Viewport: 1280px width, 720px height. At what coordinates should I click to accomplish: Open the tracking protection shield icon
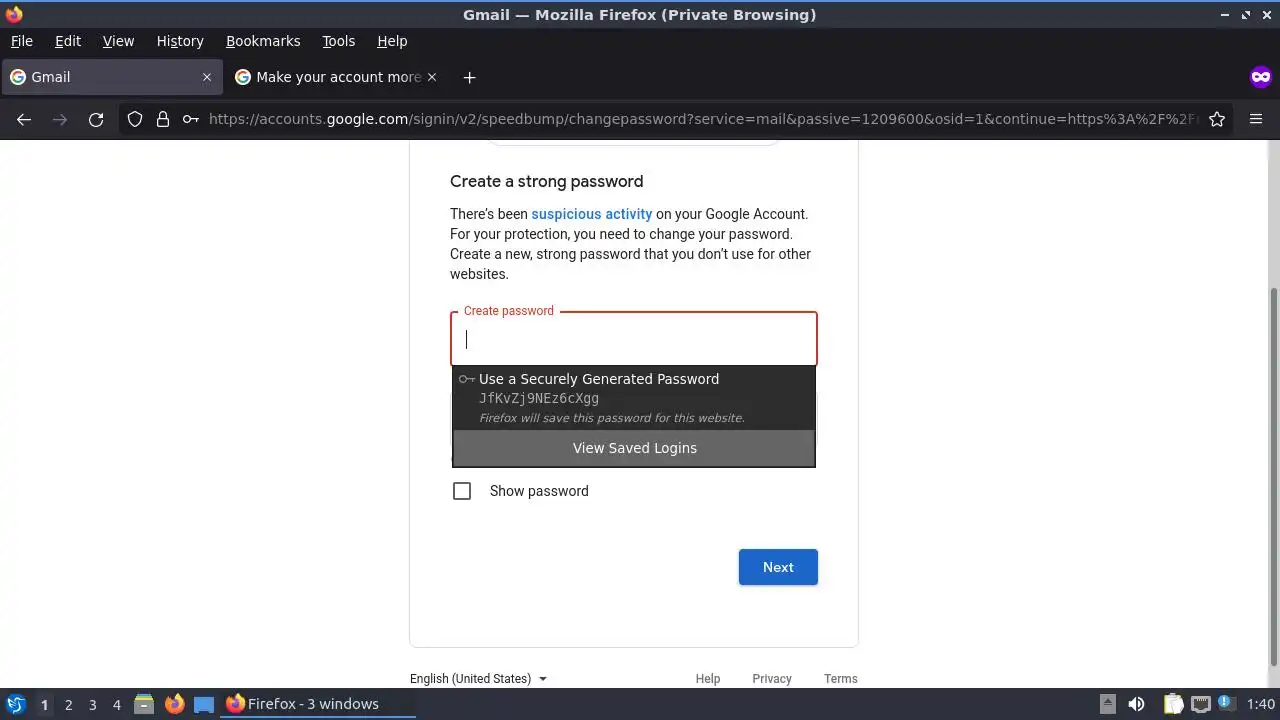(x=135, y=119)
